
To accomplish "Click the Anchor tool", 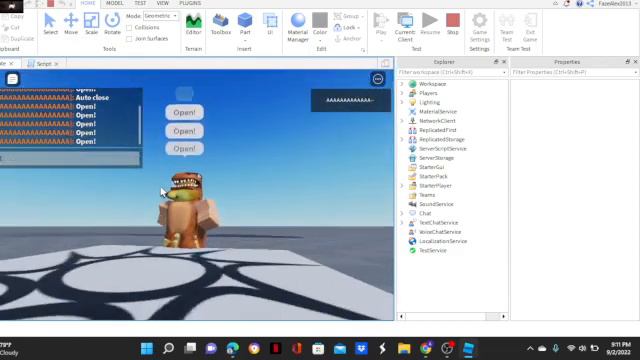I will point(348,39).
